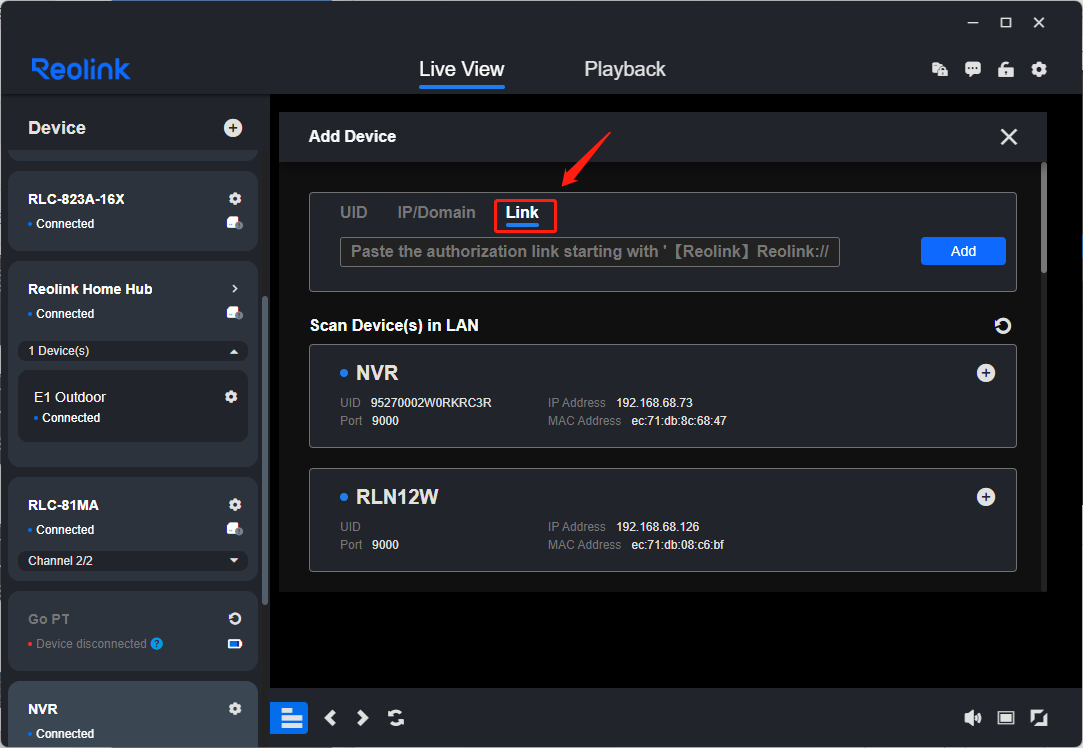Add the scanned NVR device with plus icon

pos(986,373)
